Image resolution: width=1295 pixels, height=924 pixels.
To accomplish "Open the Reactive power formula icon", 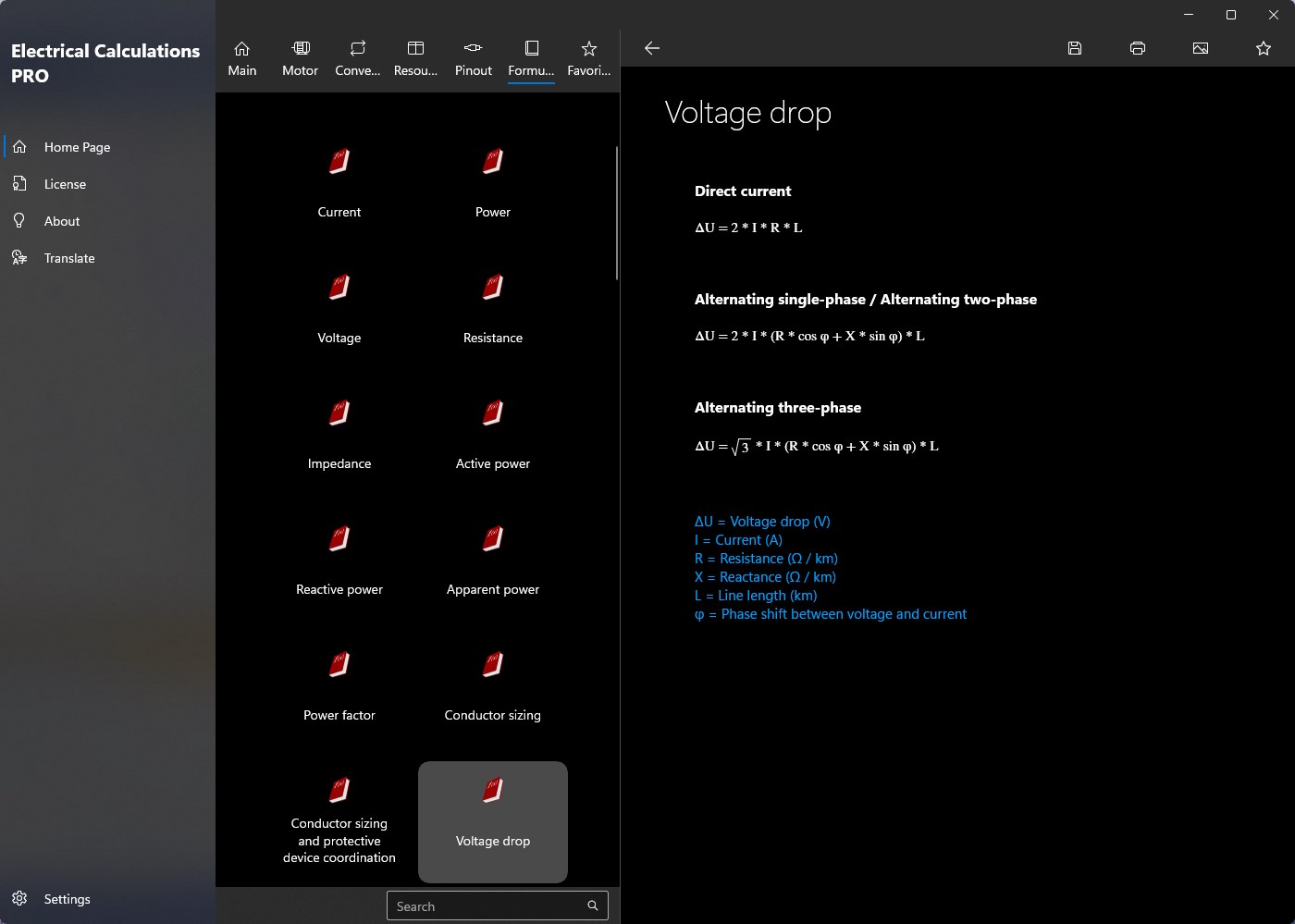I will pos(339,539).
